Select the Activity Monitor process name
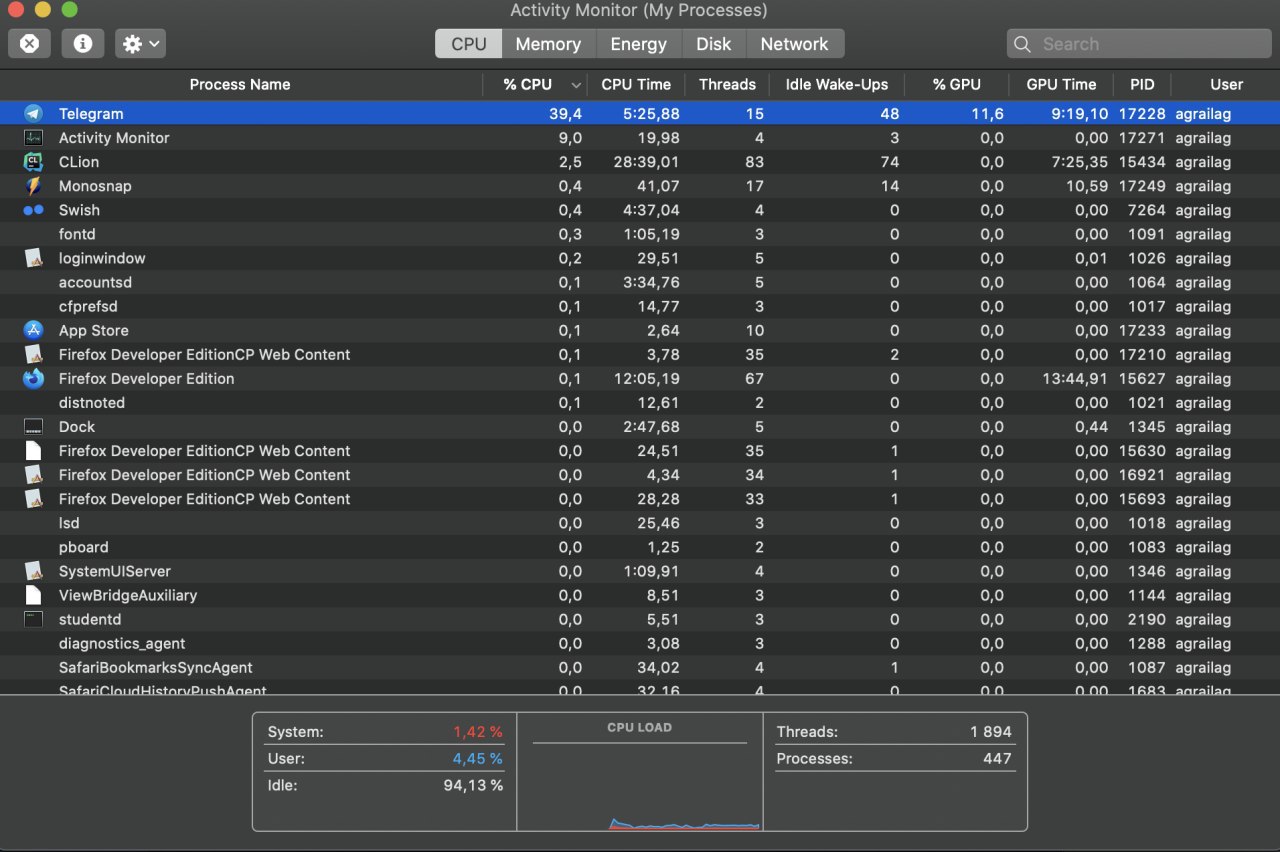The height and width of the screenshot is (852, 1280). coord(114,138)
